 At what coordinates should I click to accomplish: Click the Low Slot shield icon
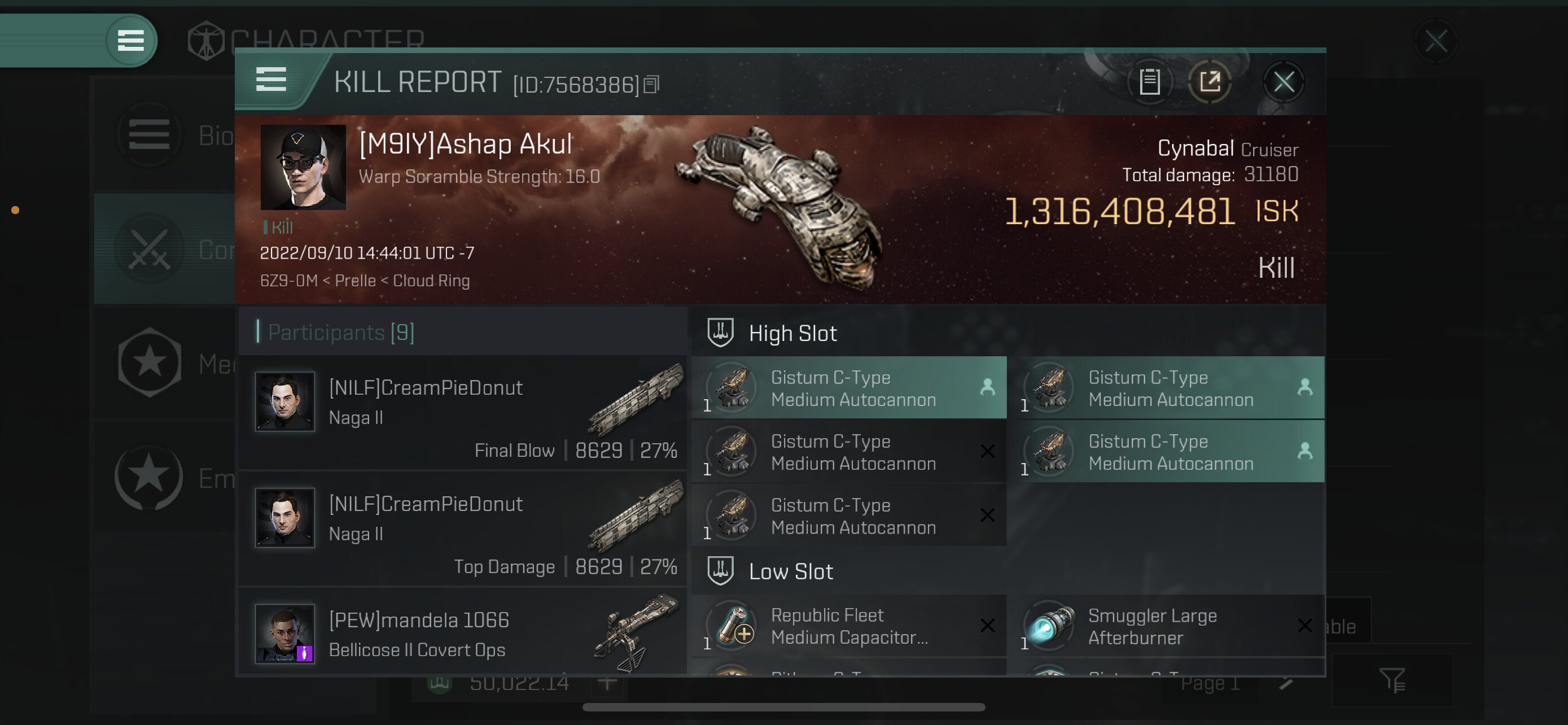pos(720,571)
